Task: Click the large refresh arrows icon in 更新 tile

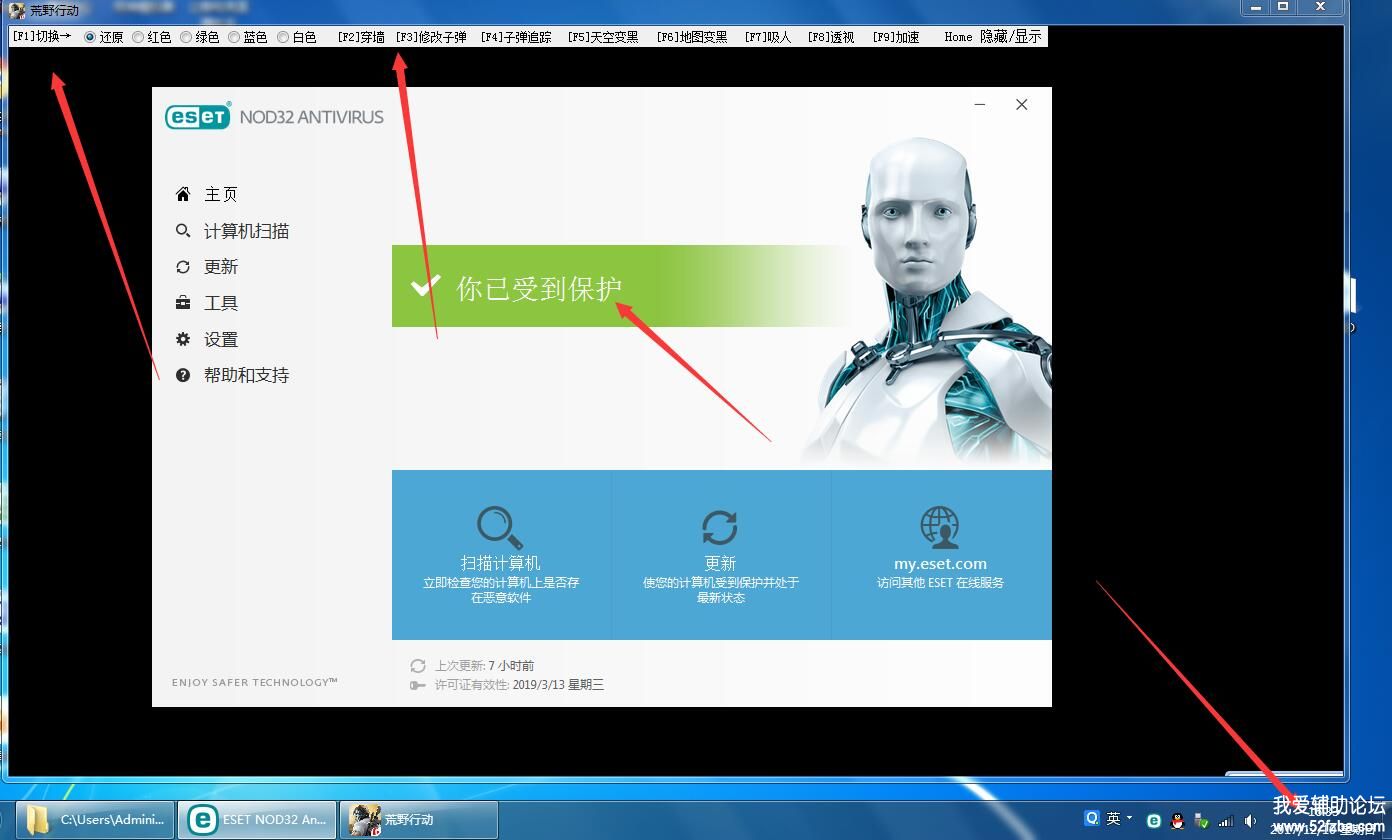Action: tap(720, 527)
